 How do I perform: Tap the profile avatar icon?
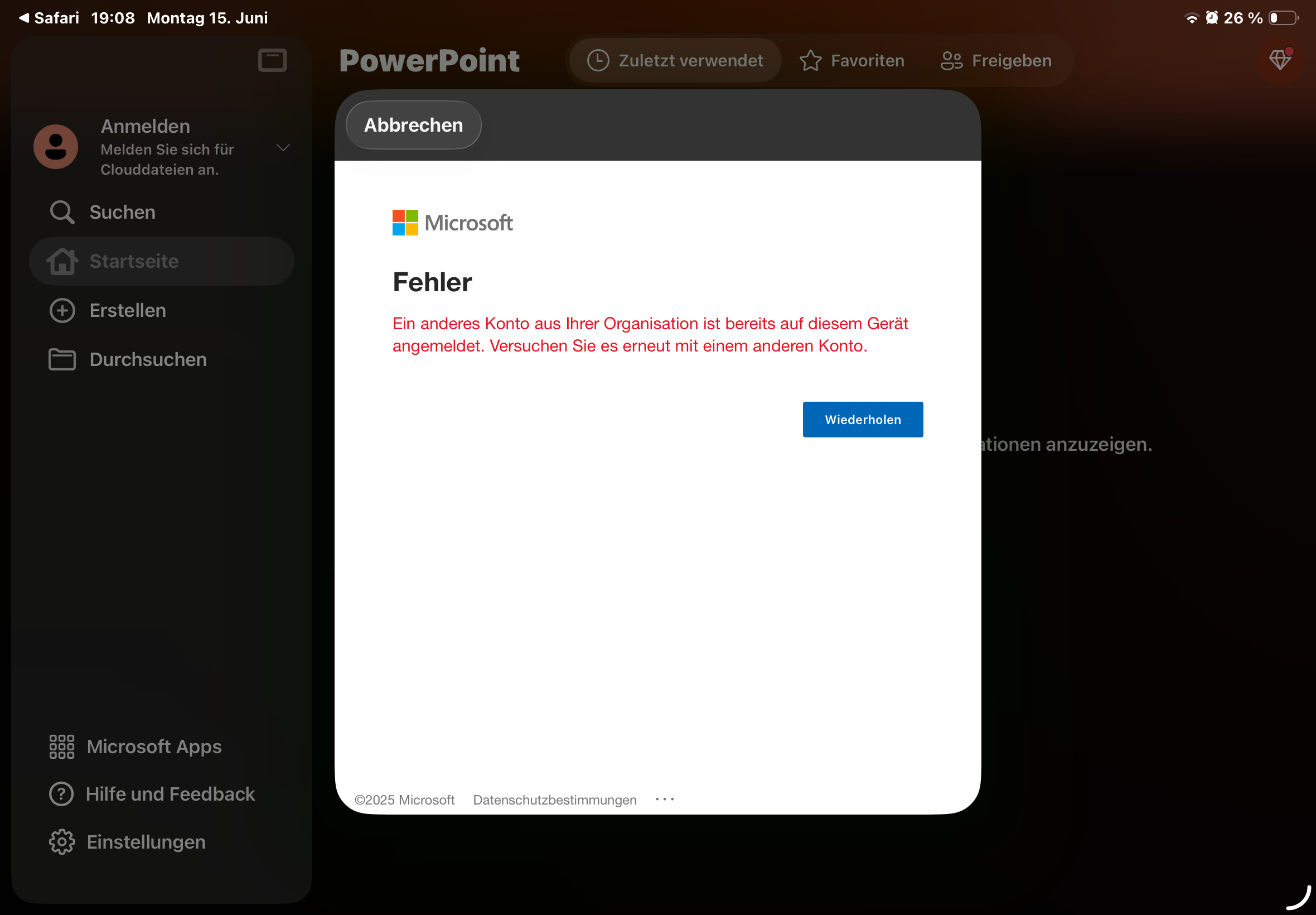tap(56, 147)
